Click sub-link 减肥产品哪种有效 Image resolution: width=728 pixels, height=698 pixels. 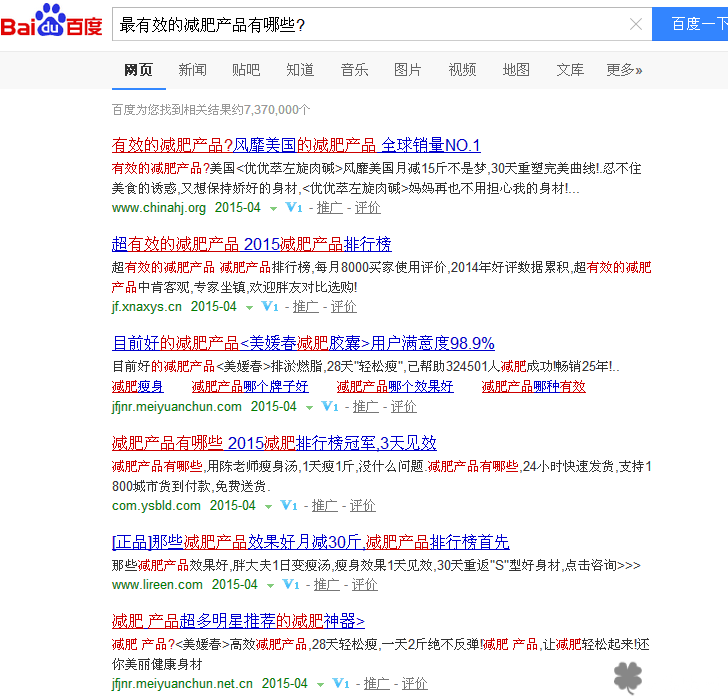click(x=533, y=386)
